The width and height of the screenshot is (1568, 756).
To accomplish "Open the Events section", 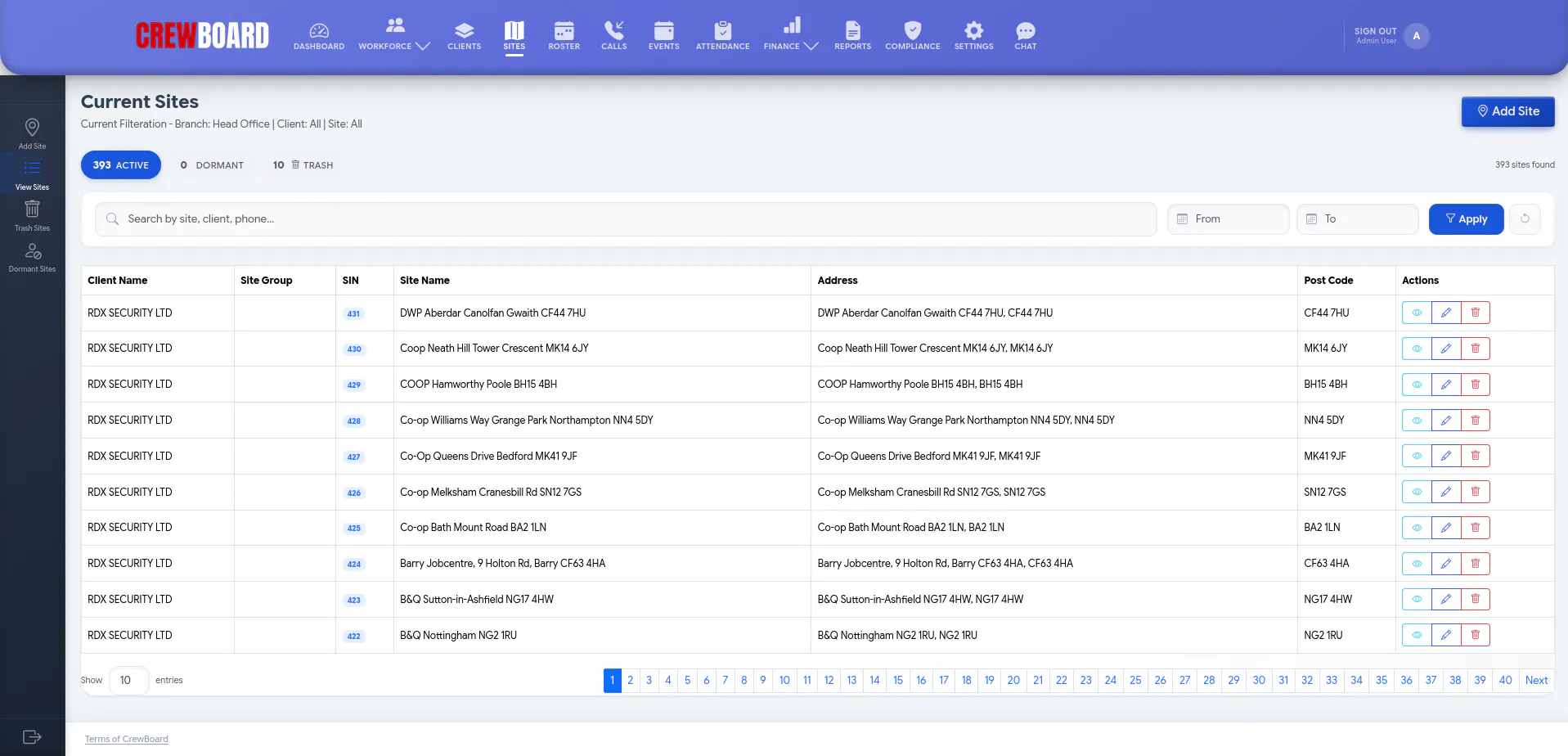I will (x=663, y=36).
